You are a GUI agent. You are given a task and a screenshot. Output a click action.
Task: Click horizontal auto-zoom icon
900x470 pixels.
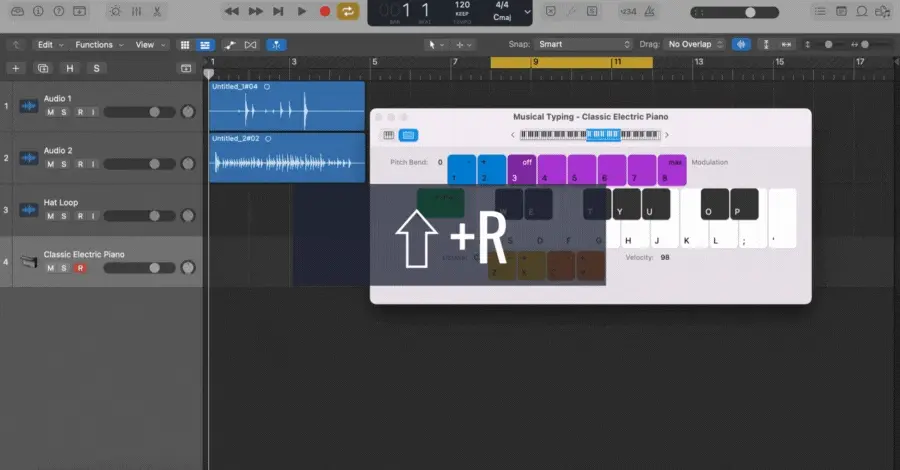(786, 44)
